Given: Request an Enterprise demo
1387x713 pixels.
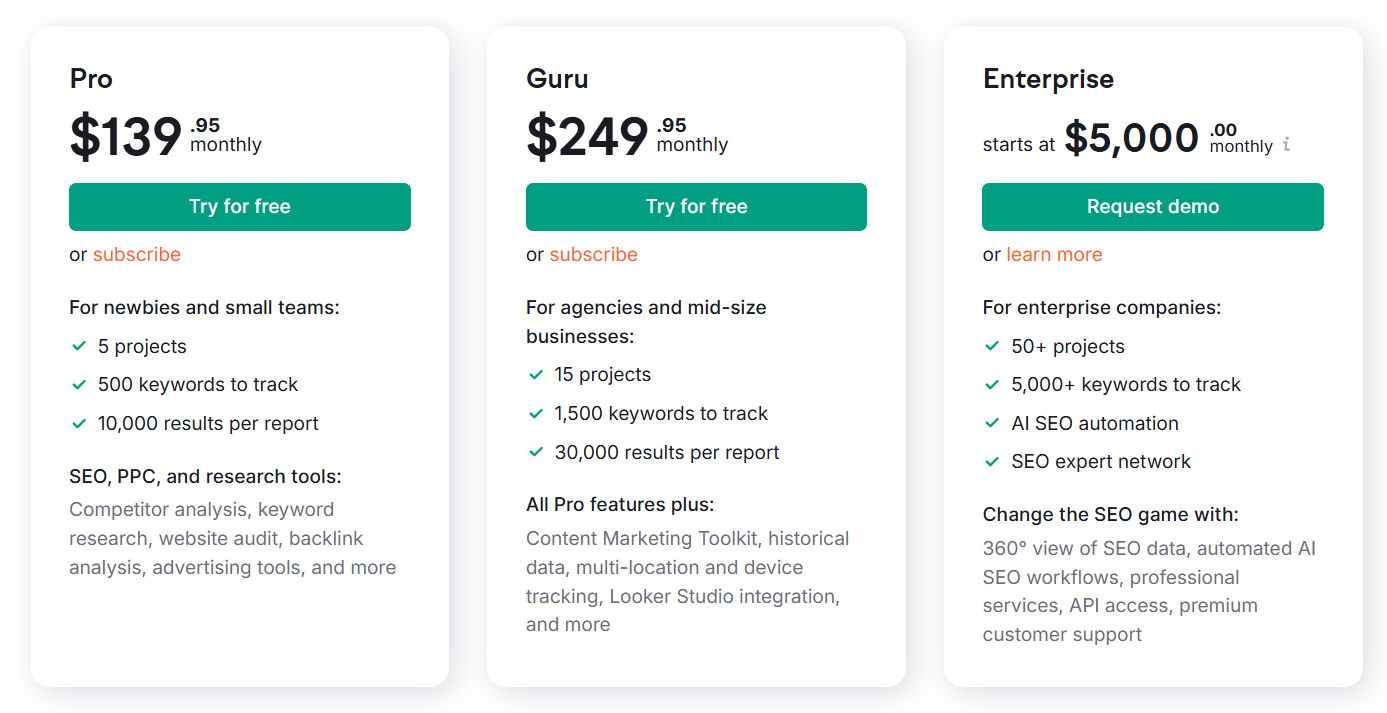Looking at the screenshot, I should coord(1153,207).
